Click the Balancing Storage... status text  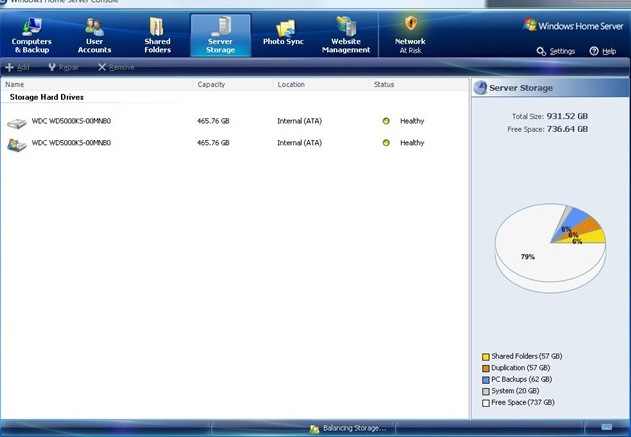click(x=355, y=428)
